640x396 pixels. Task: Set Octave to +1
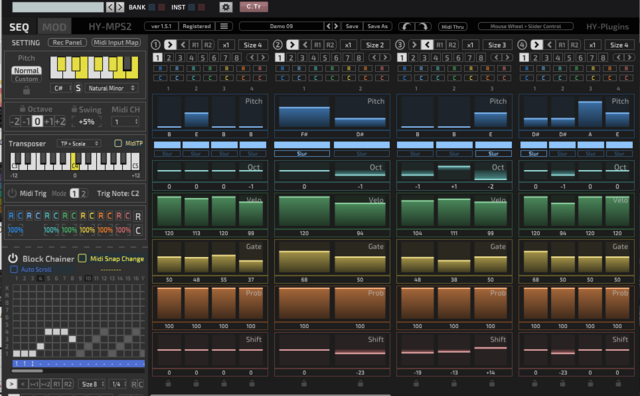48,122
